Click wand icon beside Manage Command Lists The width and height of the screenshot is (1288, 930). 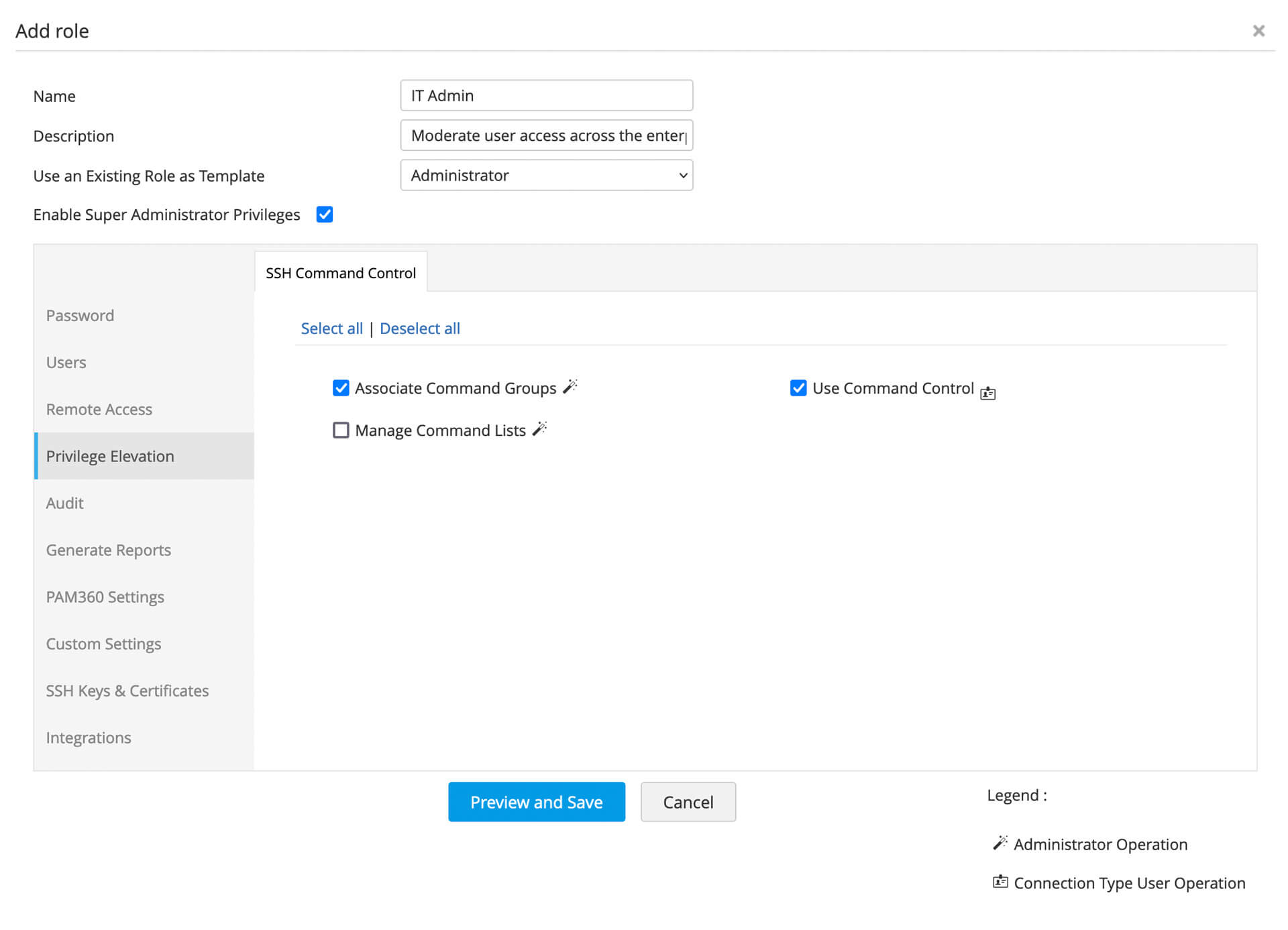pos(540,429)
